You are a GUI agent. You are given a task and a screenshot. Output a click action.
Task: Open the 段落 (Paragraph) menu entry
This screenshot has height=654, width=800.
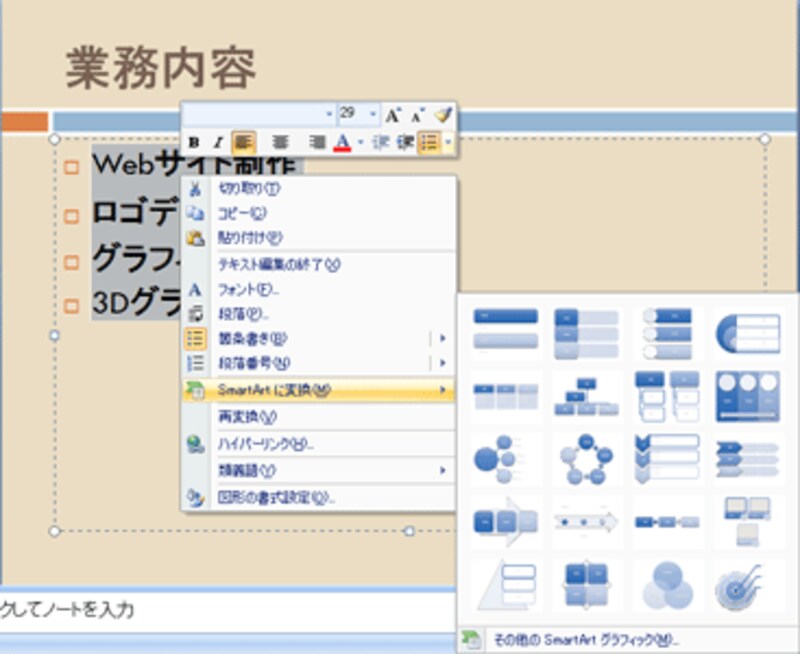318,314
